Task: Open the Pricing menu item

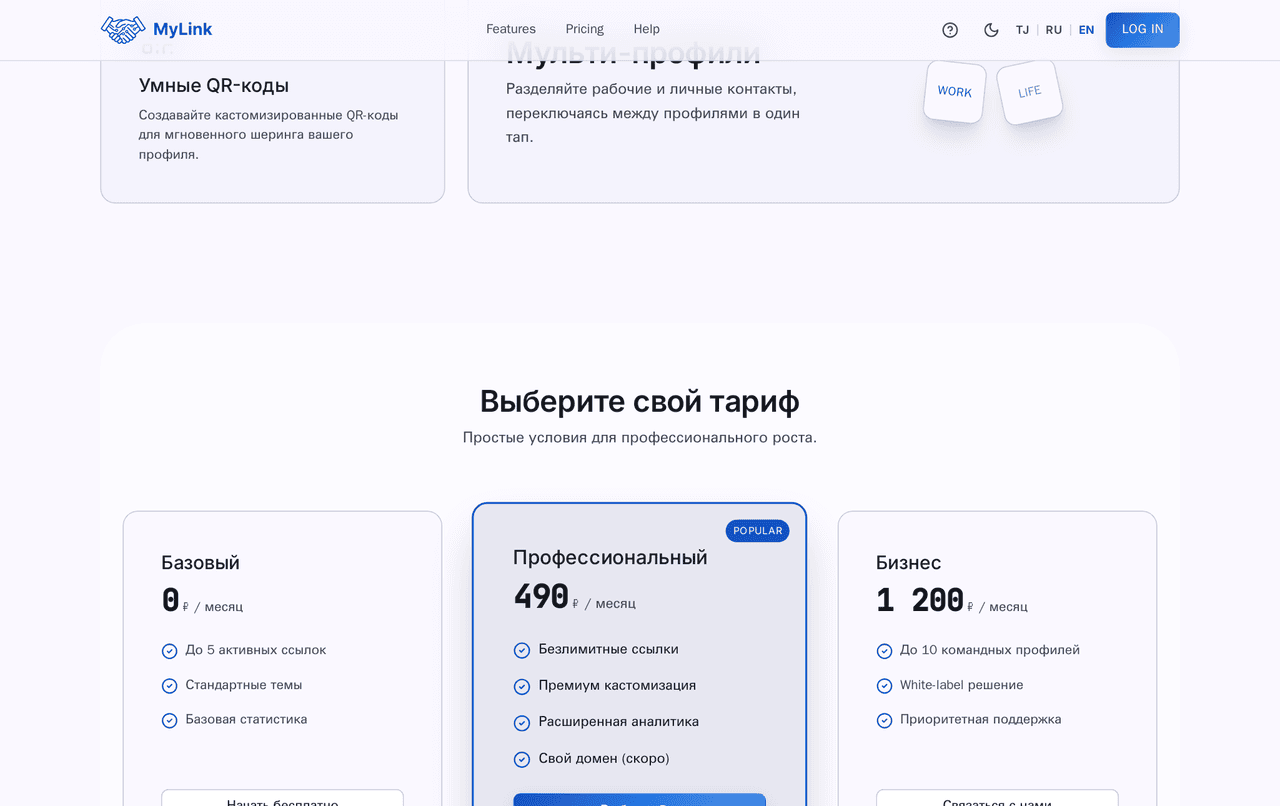Action: point(584,29)
